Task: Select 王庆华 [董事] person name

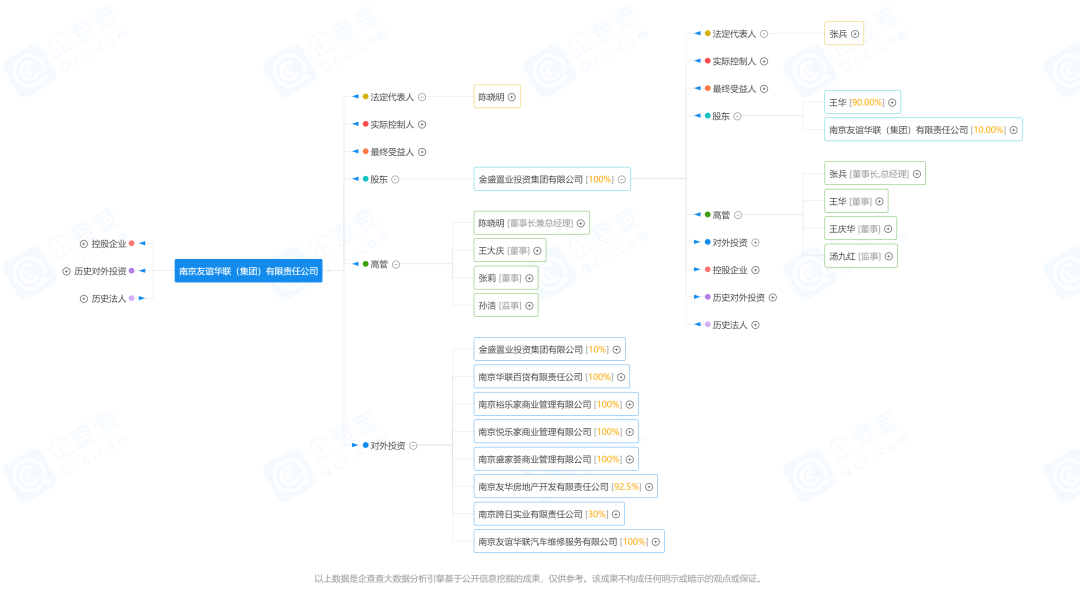Action: coord(842,229)
